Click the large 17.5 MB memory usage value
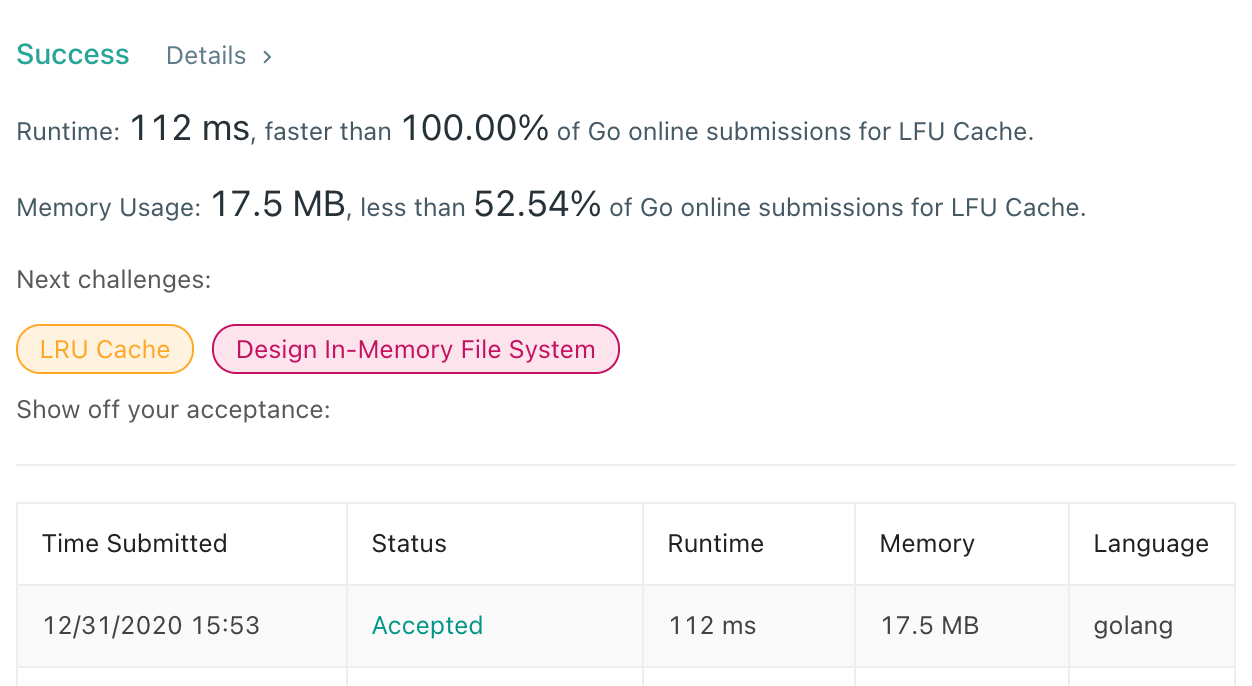The height and width of the screenshot is (686, 1252). 278,205
